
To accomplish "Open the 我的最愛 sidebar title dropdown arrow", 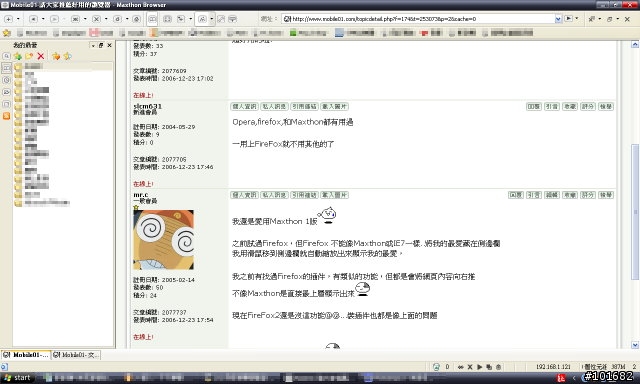I will (93, 46).
